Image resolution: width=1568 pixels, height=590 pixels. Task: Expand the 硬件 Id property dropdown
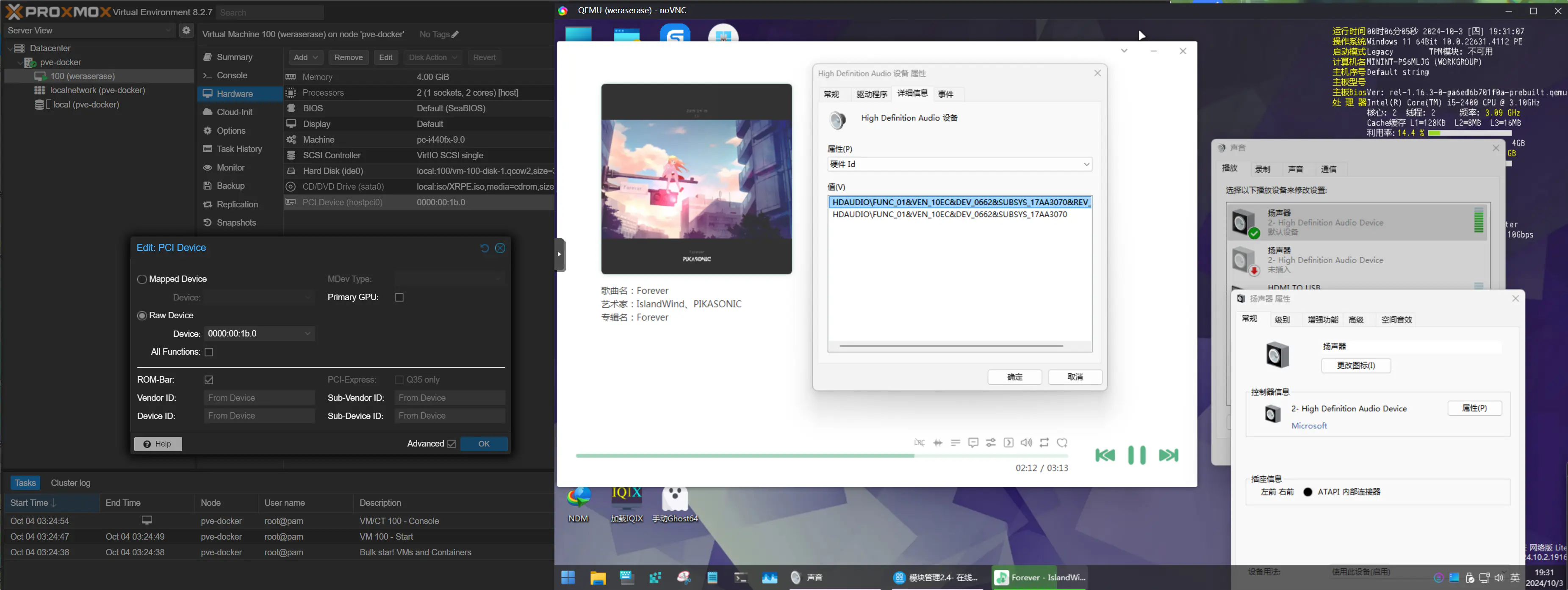pos(1086,164)
